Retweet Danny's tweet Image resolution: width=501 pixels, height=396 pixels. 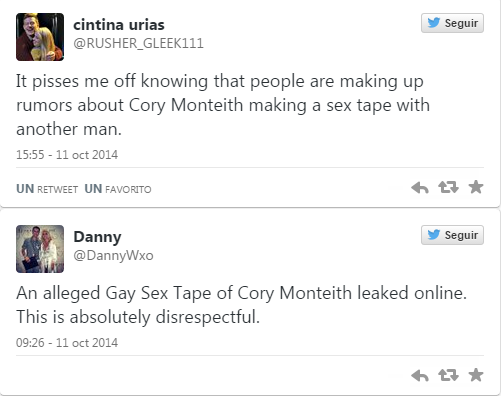(448, 375)
